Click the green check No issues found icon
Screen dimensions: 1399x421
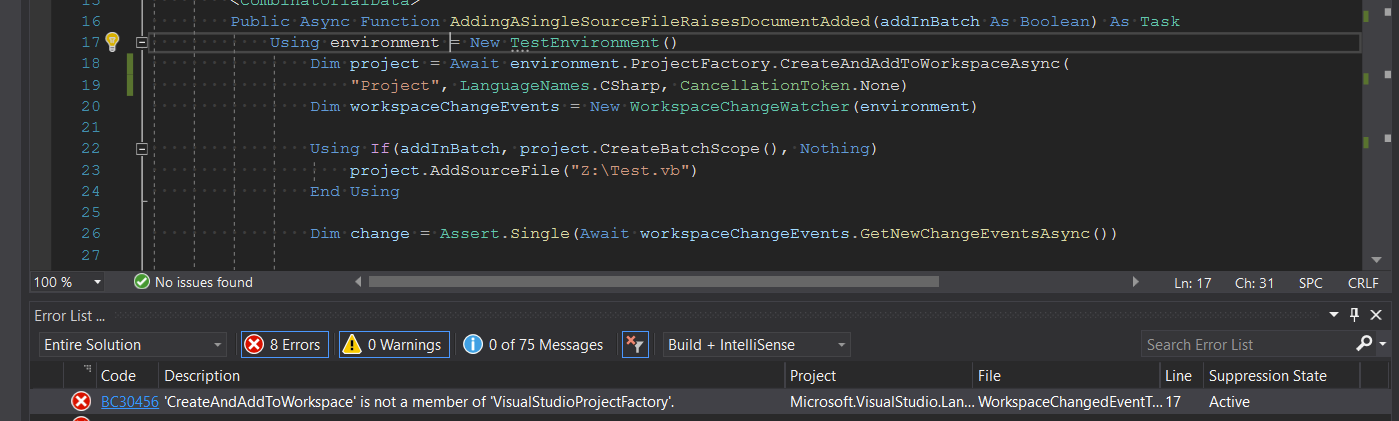pyautogui.click(x=142, y=283)
